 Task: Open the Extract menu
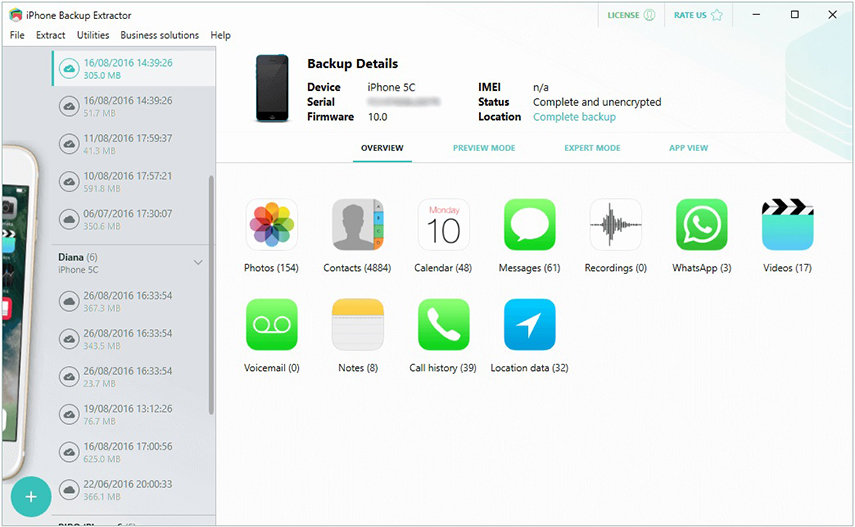[x=51, y=35]
